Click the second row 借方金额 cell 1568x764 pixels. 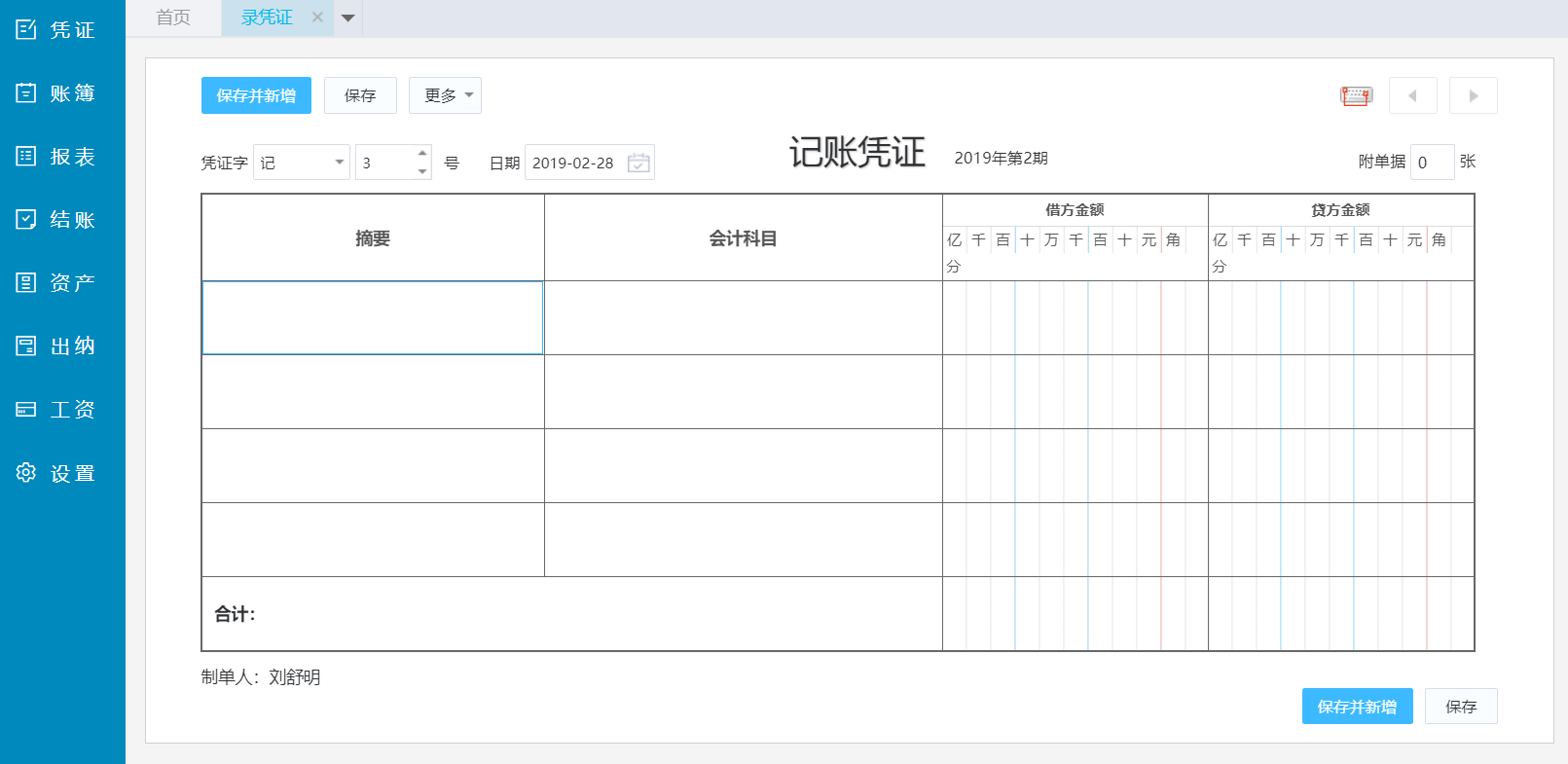[1076, 392]
